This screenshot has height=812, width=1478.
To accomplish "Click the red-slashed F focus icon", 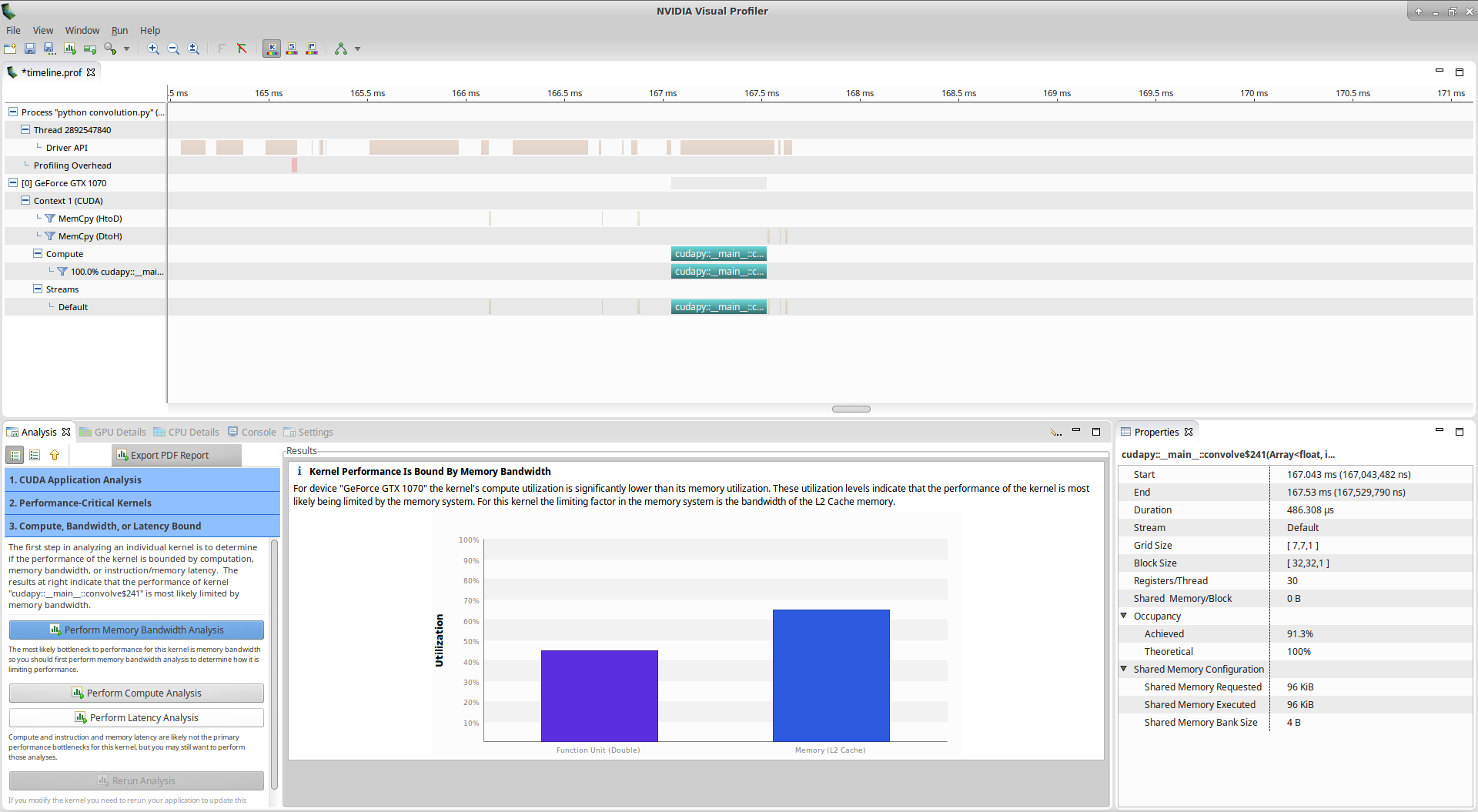I will [x=242, y=48].
